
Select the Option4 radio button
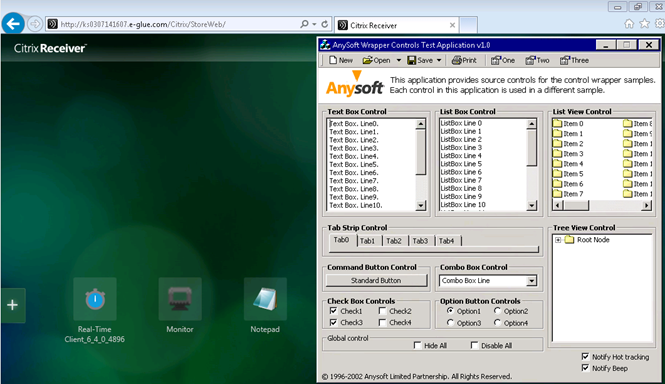(497, 322)
